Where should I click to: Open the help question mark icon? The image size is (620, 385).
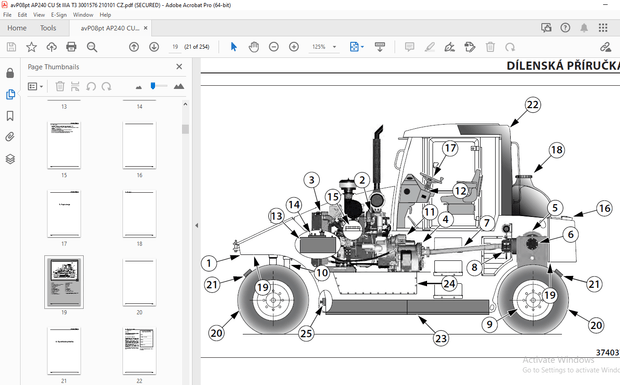[x=565, y=28]
